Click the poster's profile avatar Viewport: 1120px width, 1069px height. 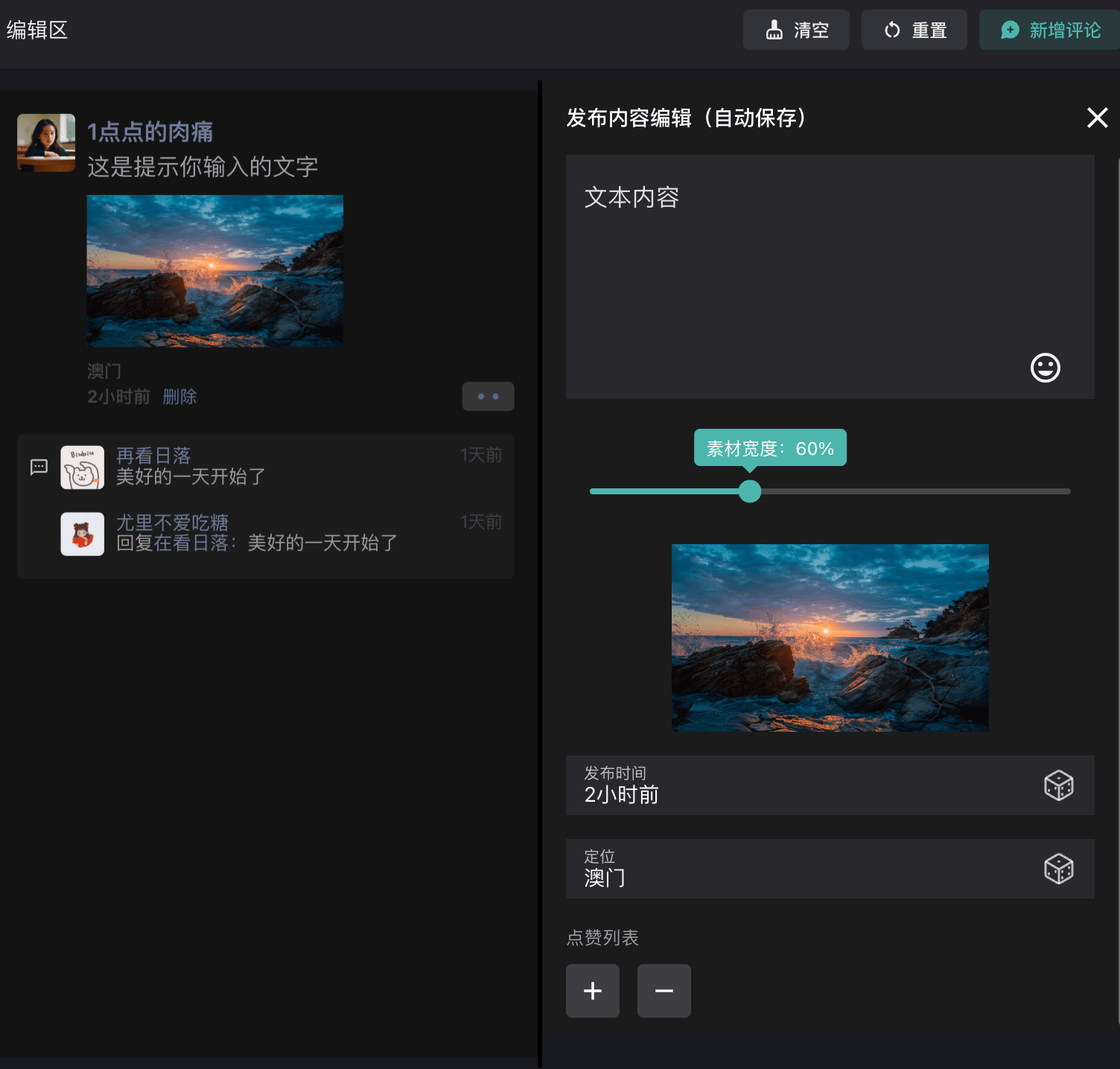(46, 143)
